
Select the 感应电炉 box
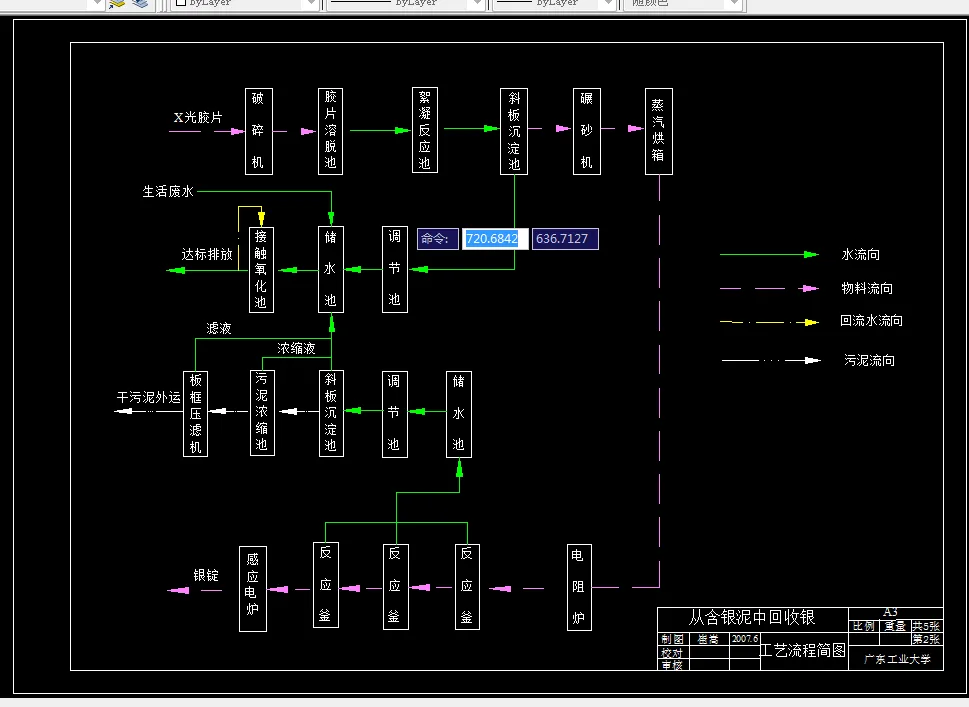tap(253, 588)
